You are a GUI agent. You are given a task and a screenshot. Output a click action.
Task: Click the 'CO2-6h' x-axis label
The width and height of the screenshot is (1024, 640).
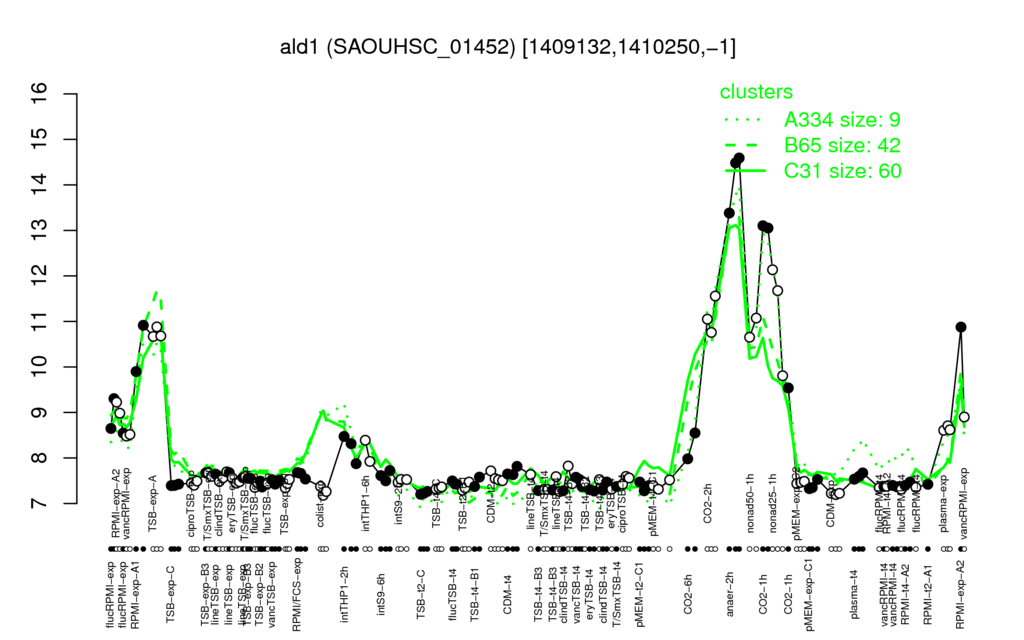tap(688, 594)
